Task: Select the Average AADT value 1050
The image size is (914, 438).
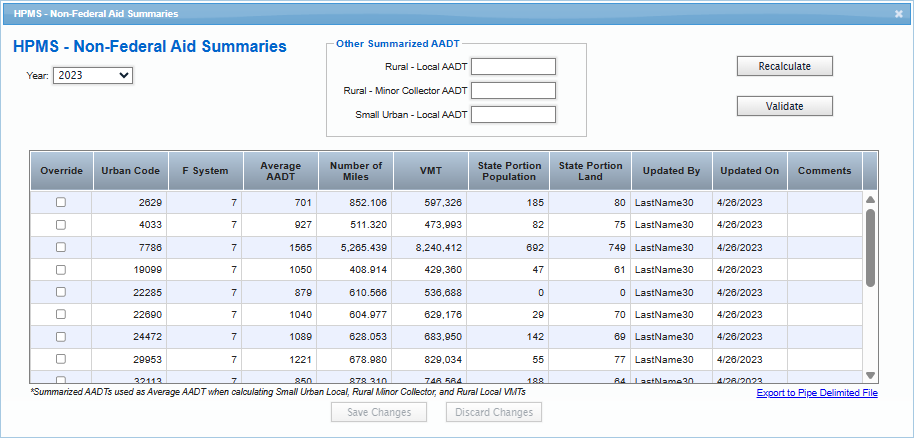Action: point(279,269)
